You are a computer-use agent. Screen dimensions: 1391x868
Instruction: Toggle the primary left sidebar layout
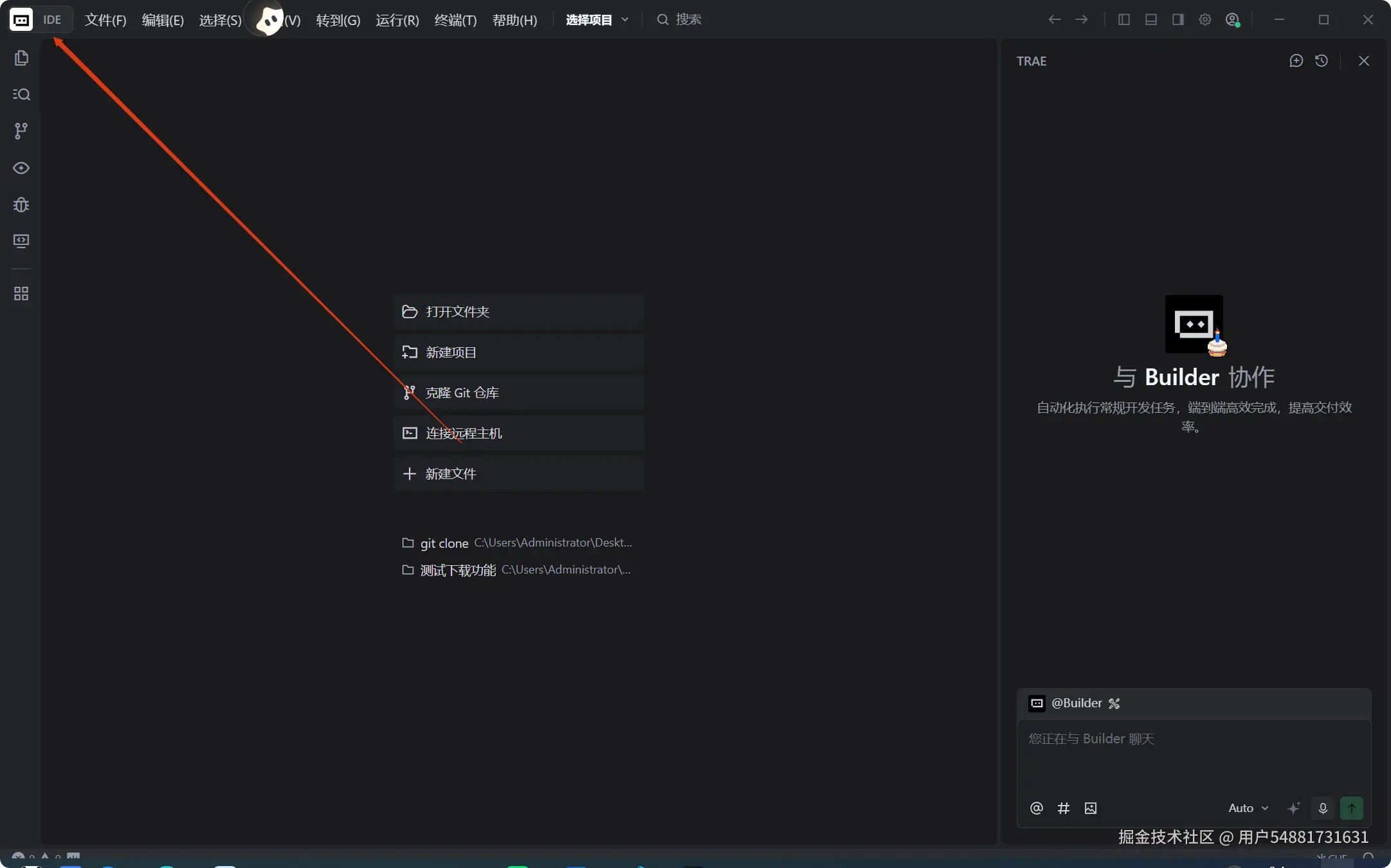(x=1124, y=19)
